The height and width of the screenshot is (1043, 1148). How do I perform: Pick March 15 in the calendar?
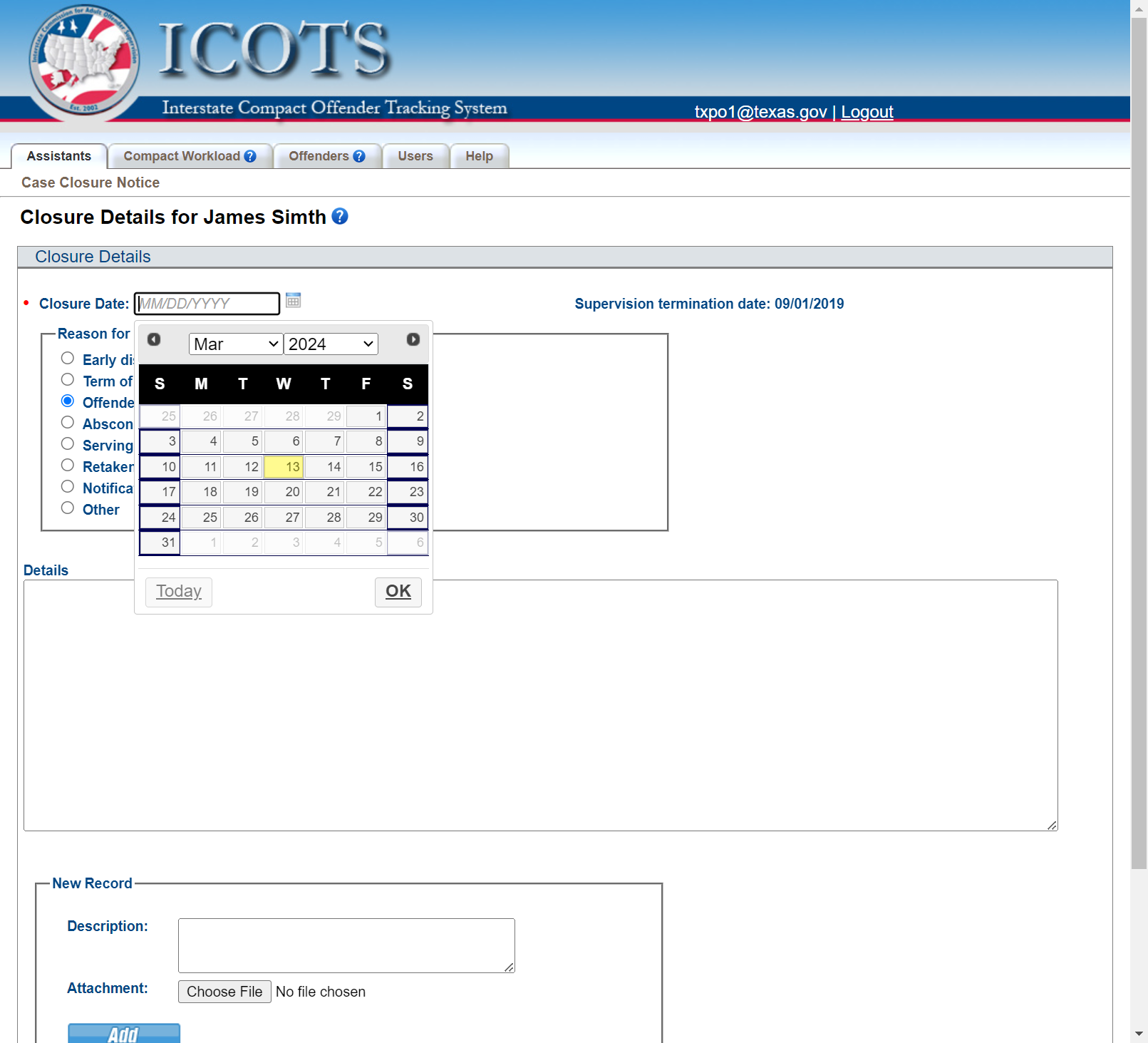click(x=367, y=467)
